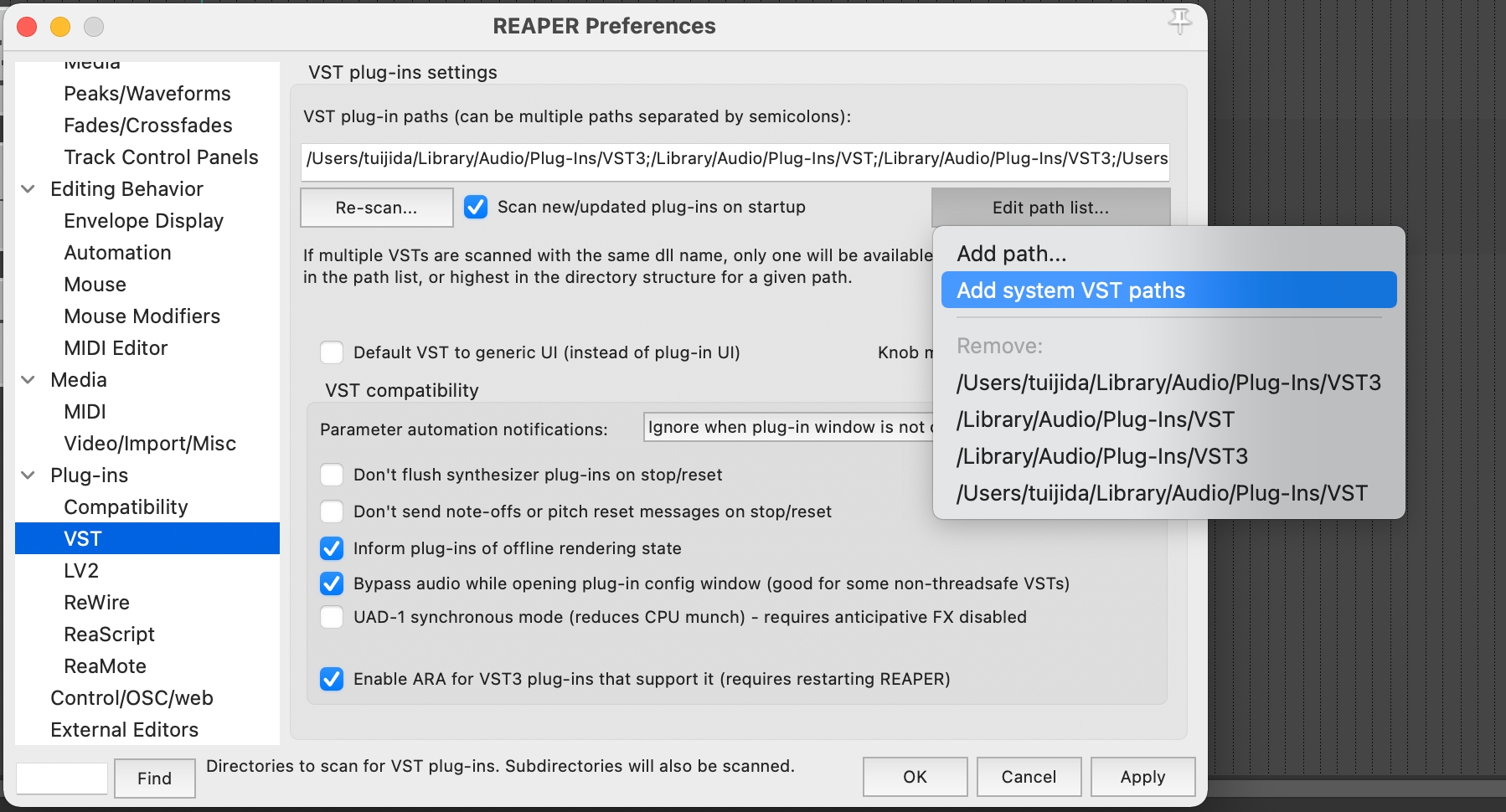Select Add path... from the menu

[x=1012, y=254]
